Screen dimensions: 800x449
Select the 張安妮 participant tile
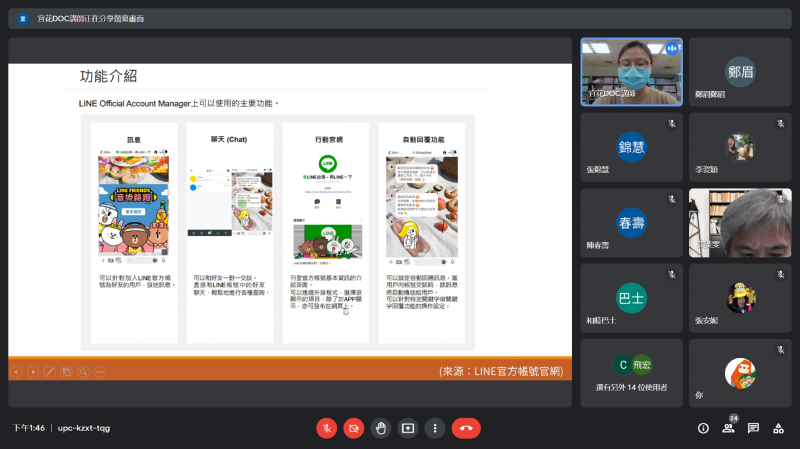[740, 298]
